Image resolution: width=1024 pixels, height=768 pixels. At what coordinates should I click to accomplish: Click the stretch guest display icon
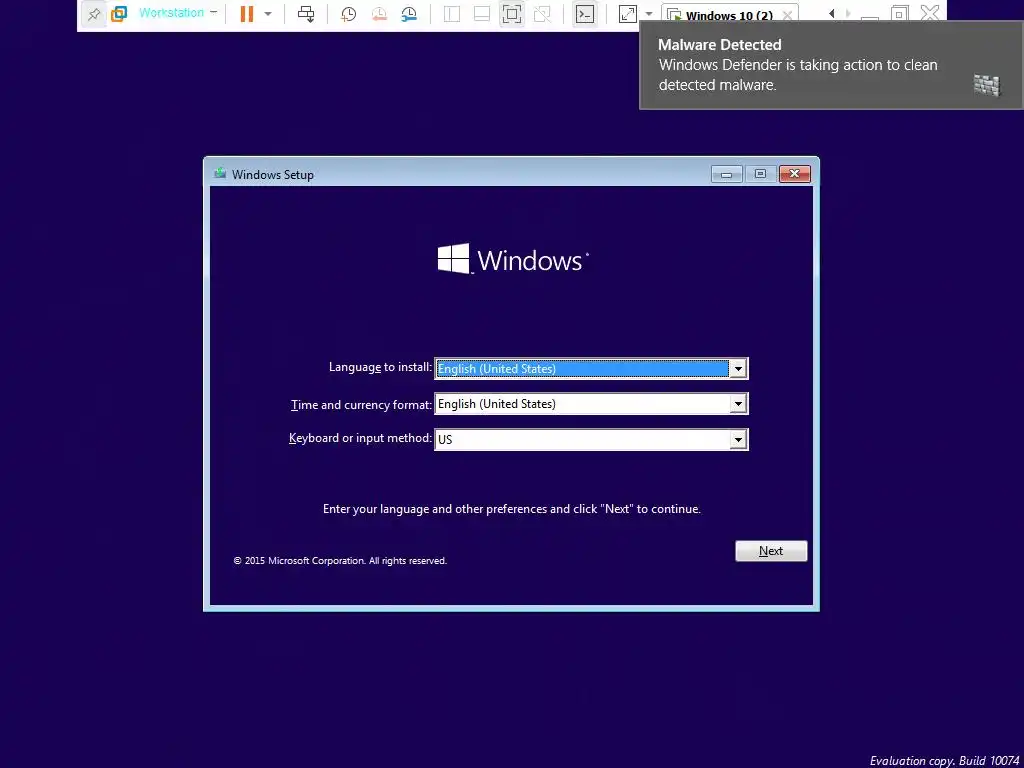click(628, 14)
